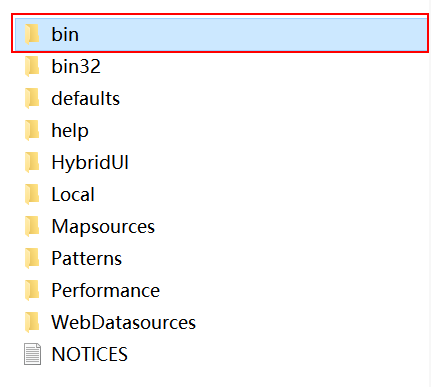The width and height of the screenshot is (437, 387).
Task: Select the Patterns folder label
Action: click(87, 258)
